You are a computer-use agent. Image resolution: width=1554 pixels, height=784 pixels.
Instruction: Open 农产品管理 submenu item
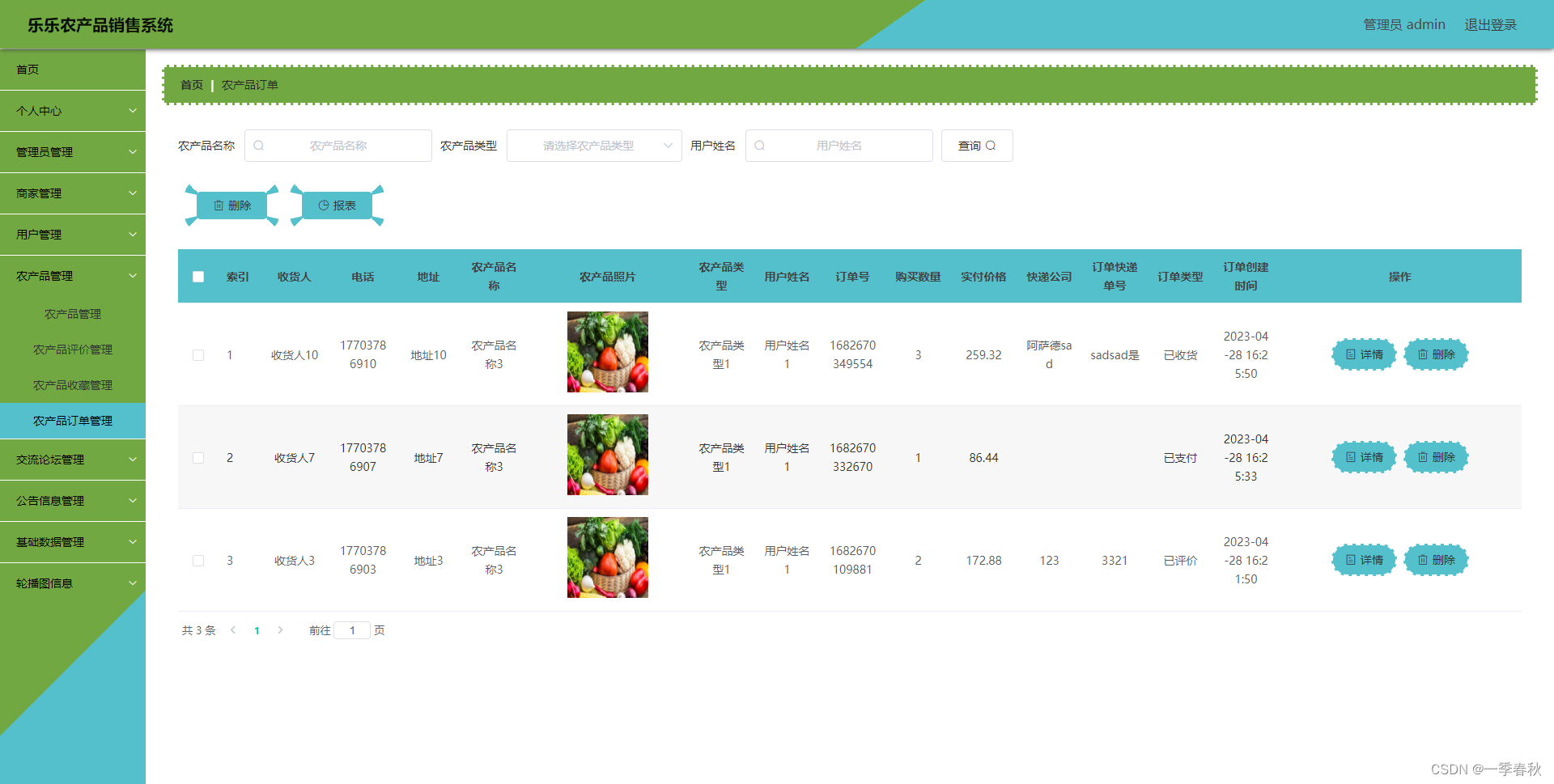73,314
